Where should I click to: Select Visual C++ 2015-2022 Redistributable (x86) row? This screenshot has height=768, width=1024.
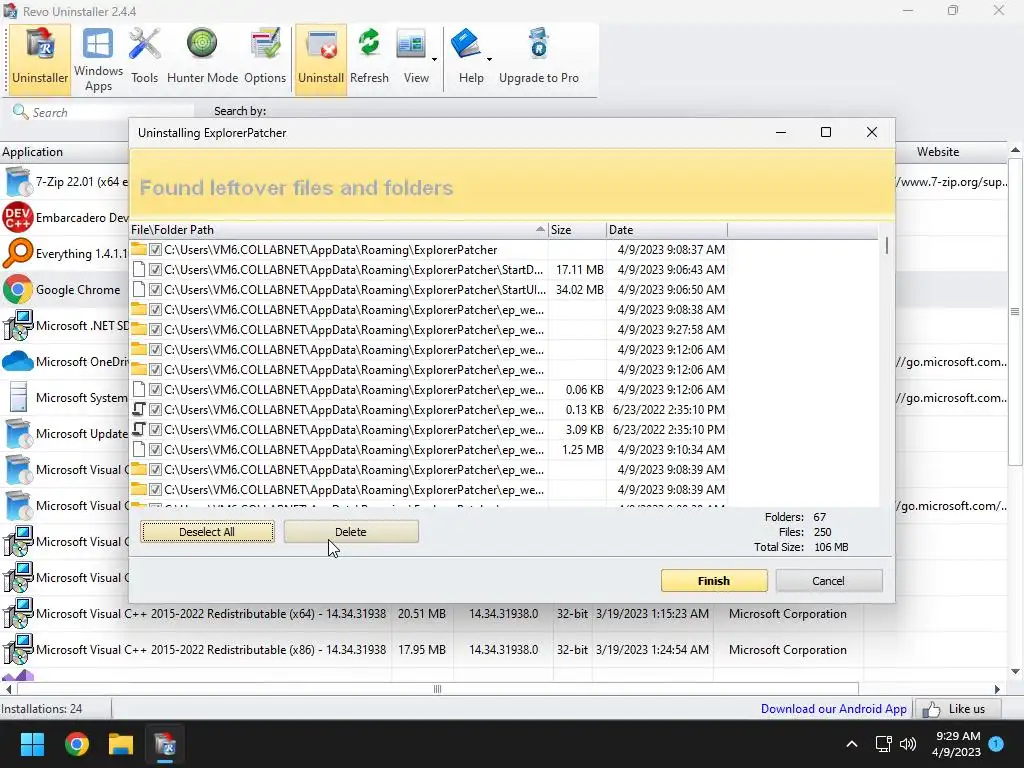[x=504, y=650]
